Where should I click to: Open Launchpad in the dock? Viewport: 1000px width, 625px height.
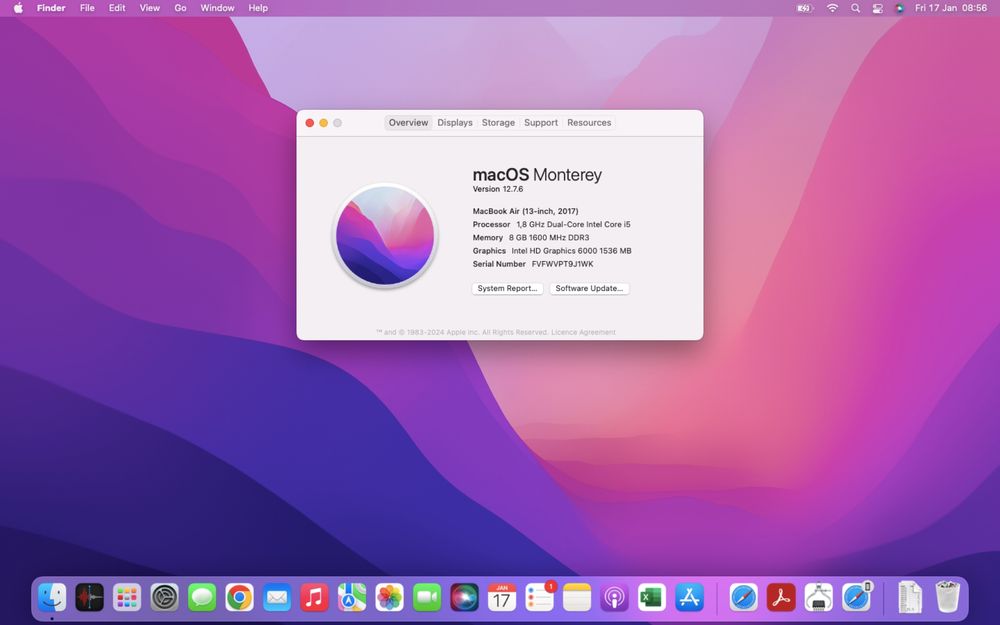tap(127, 598)
